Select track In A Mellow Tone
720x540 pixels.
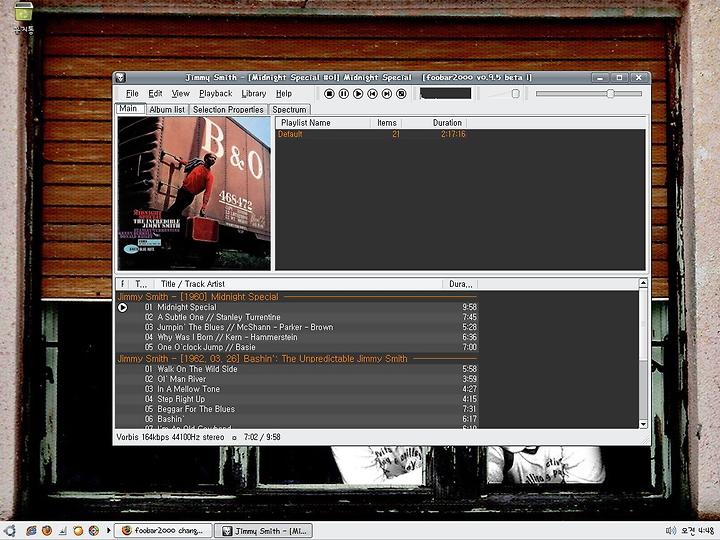(x=297, y=389)
